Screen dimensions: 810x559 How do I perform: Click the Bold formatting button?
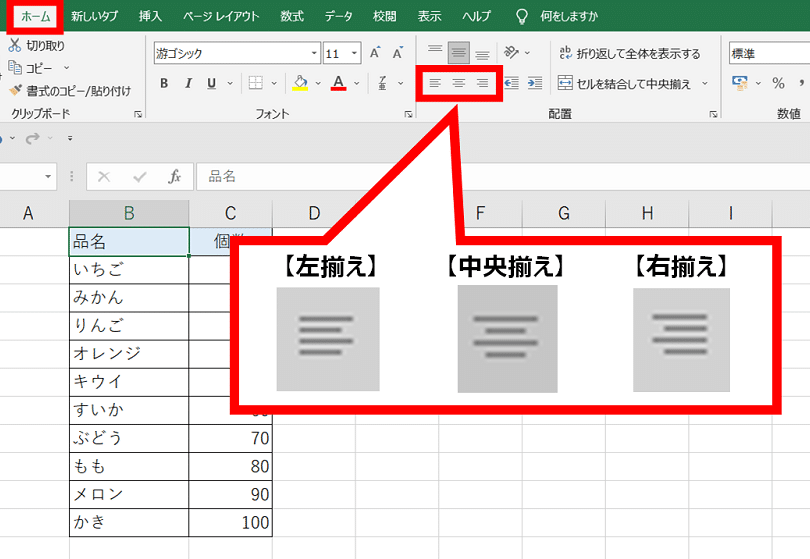click(164, 84)
